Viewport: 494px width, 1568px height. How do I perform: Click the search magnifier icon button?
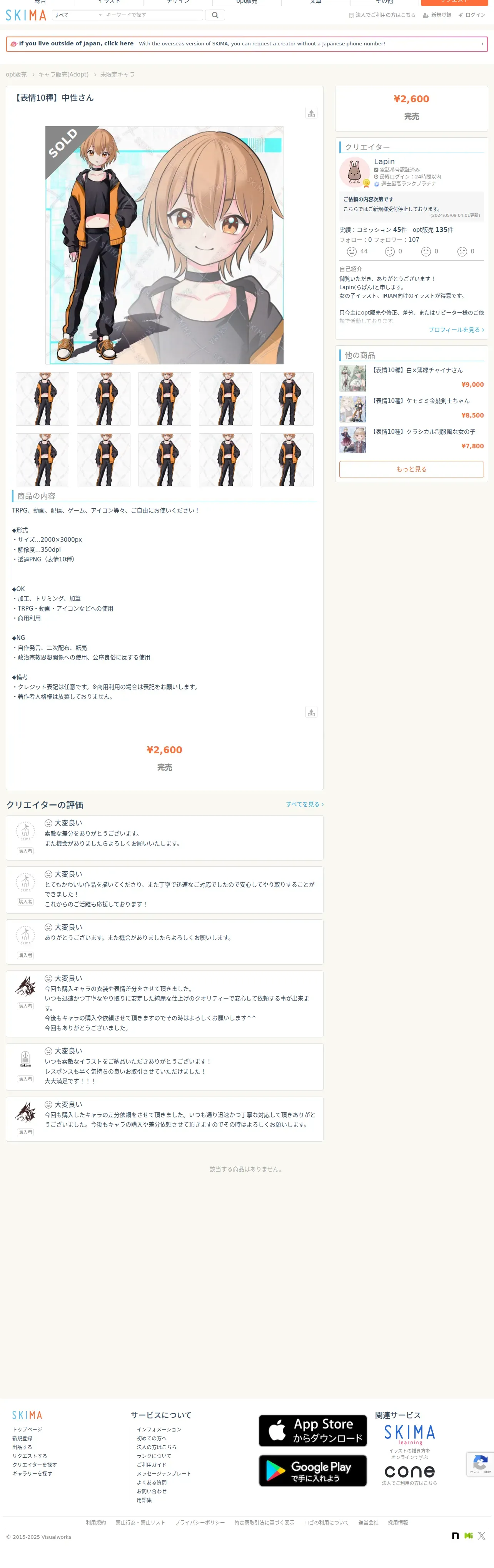point(215,15)
